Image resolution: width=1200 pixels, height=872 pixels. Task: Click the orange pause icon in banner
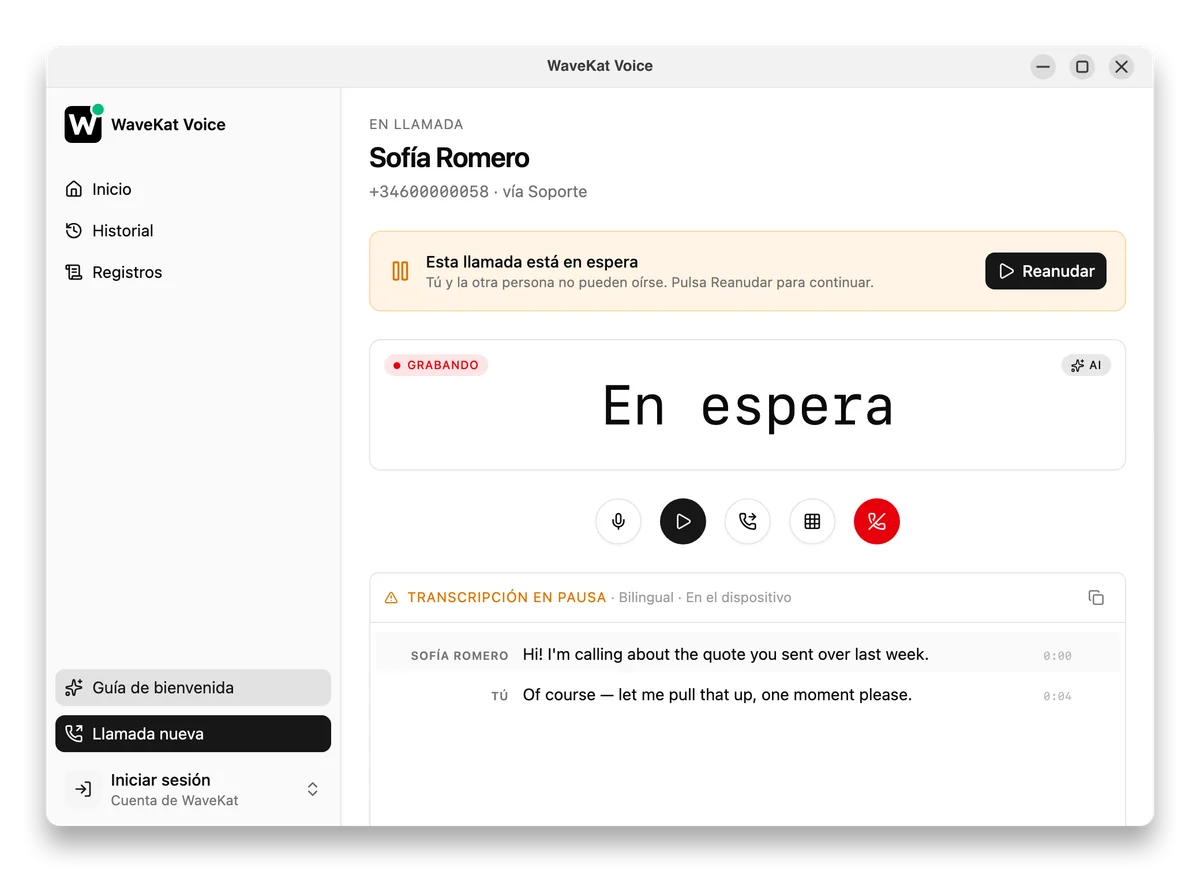(400, 271)
